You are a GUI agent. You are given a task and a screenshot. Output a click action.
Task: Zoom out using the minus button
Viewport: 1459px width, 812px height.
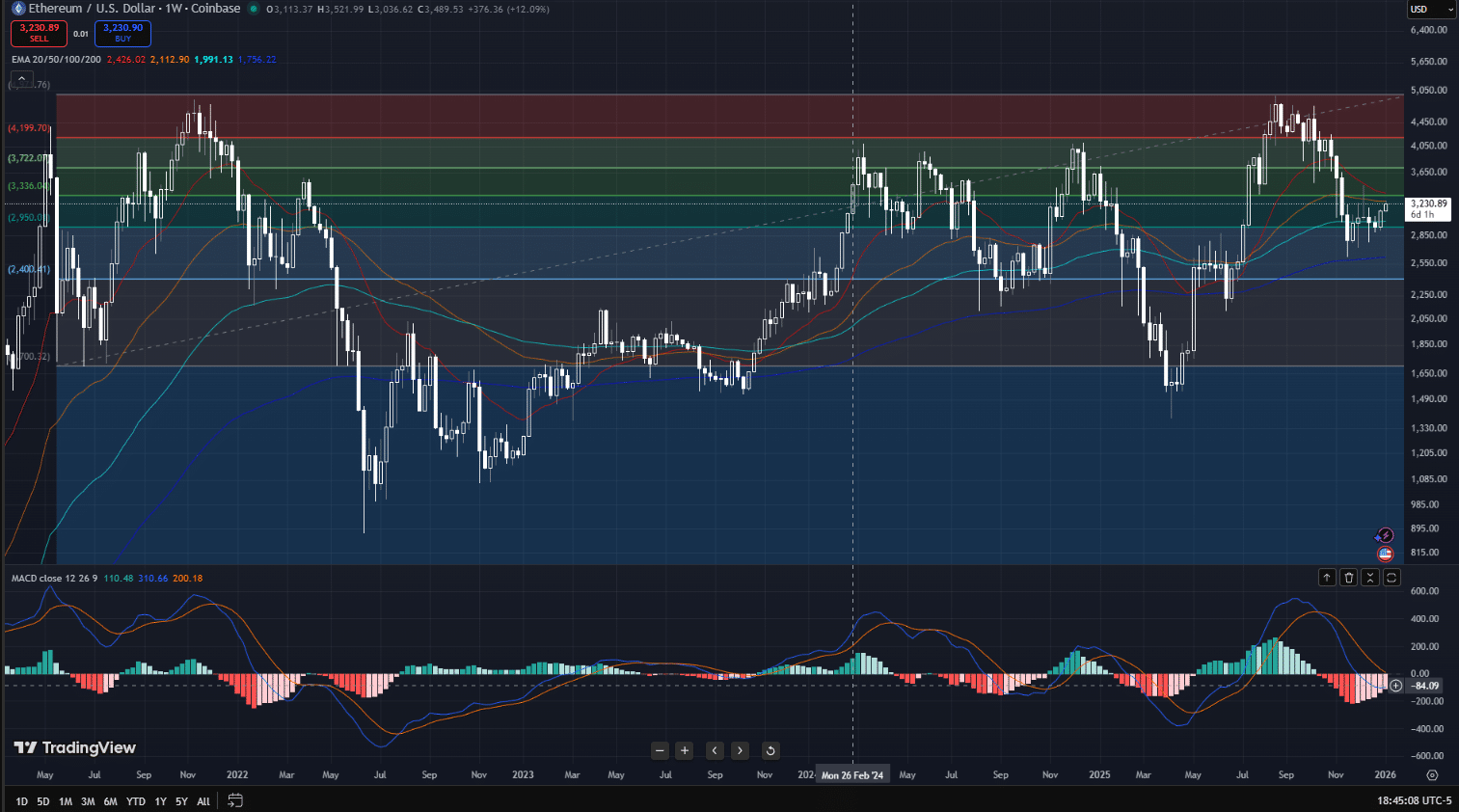click(660, 750)
